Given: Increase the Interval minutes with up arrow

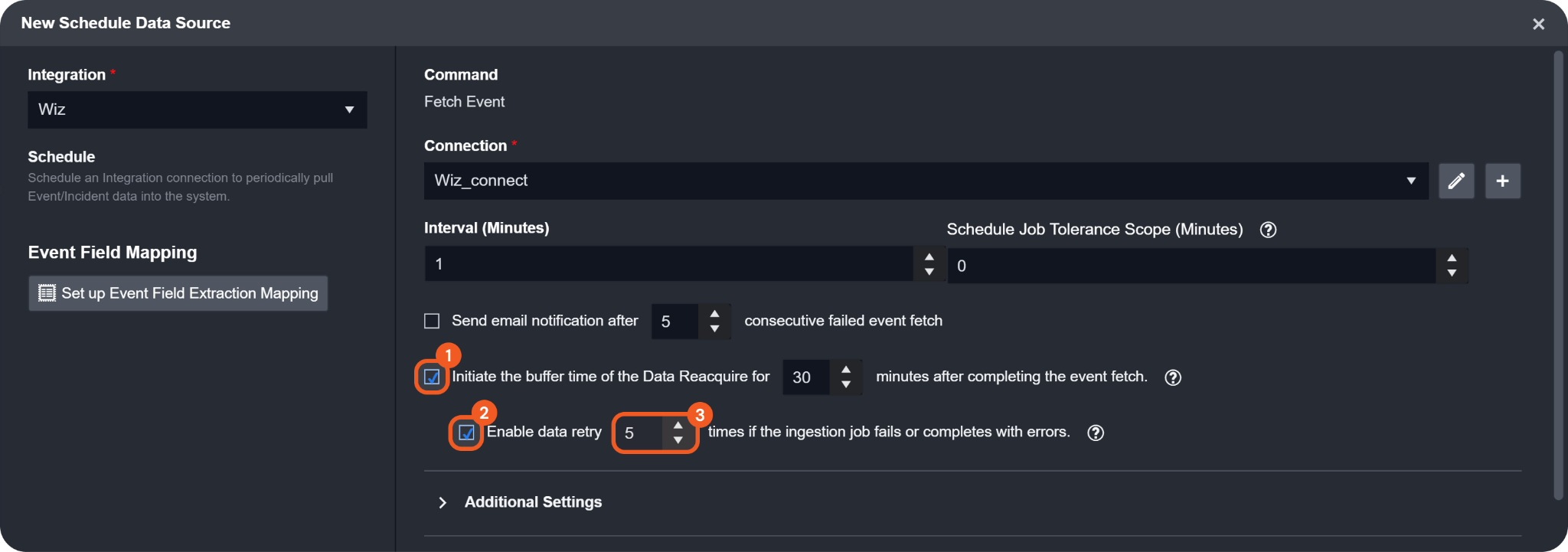Looking at the screenshot, I should tap(929, 257).
